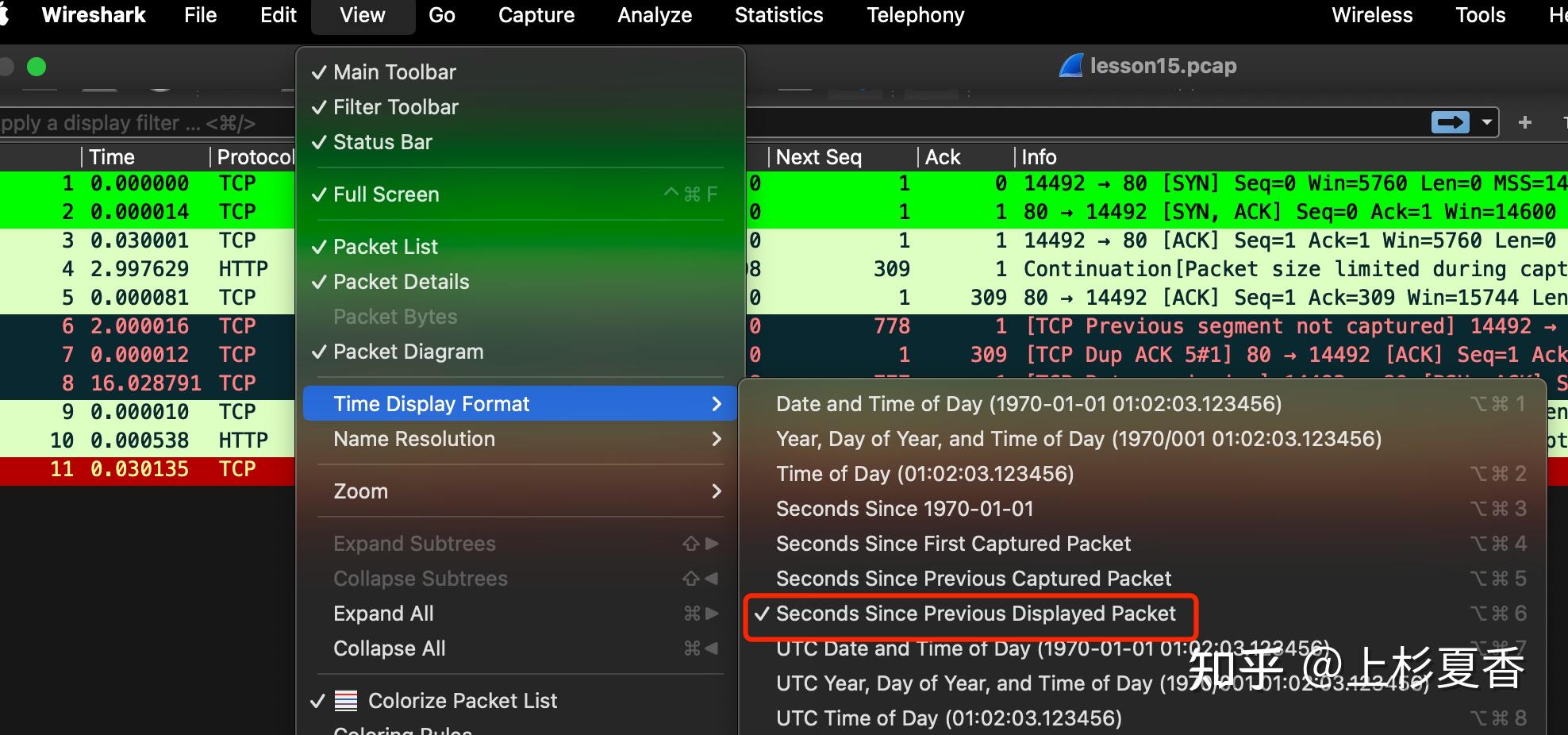
Task: Disable the Filter Toolbar
Action: pyautogui.click(x=395, y=106)
